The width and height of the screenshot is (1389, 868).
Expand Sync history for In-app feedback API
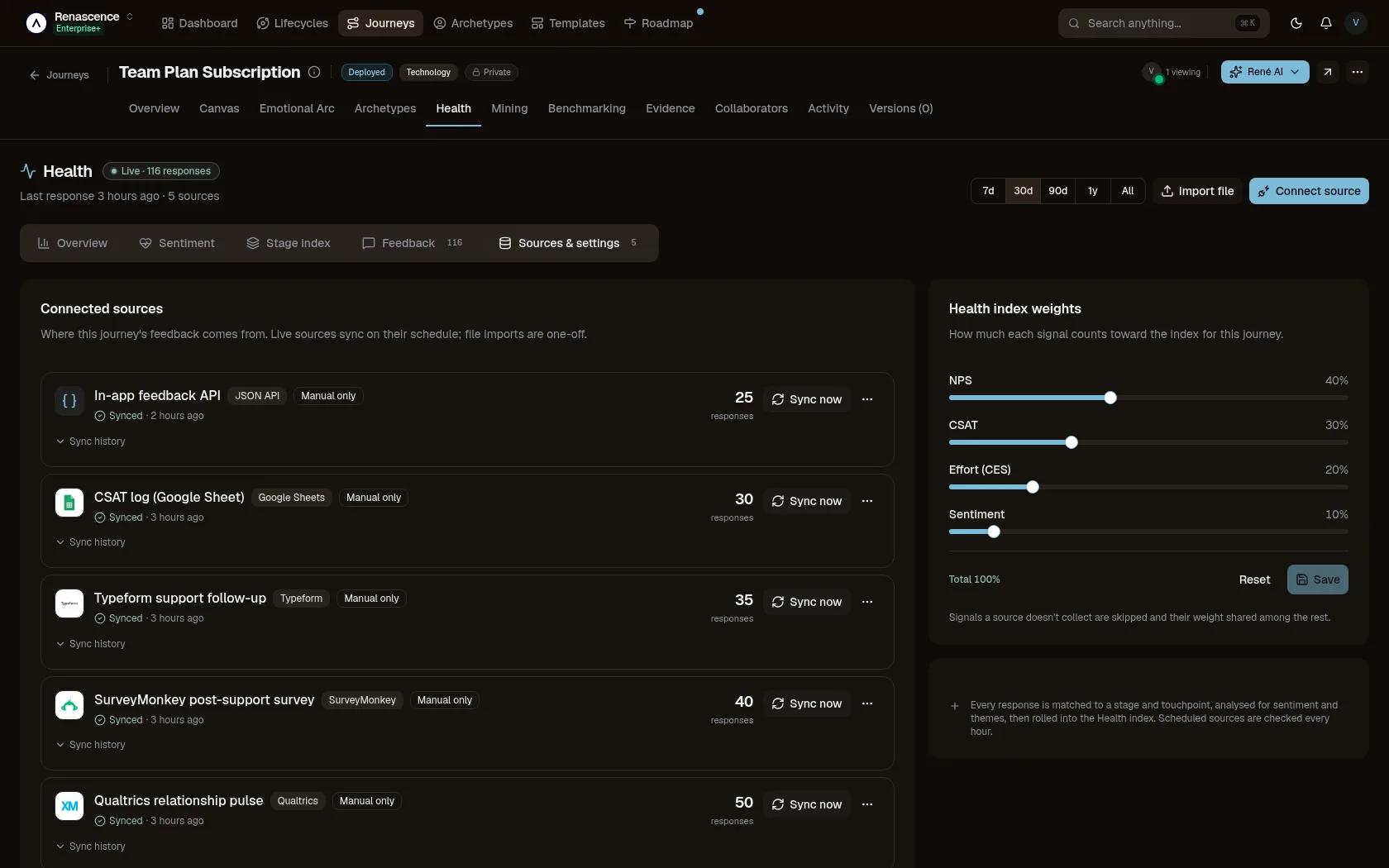point(90,441)
